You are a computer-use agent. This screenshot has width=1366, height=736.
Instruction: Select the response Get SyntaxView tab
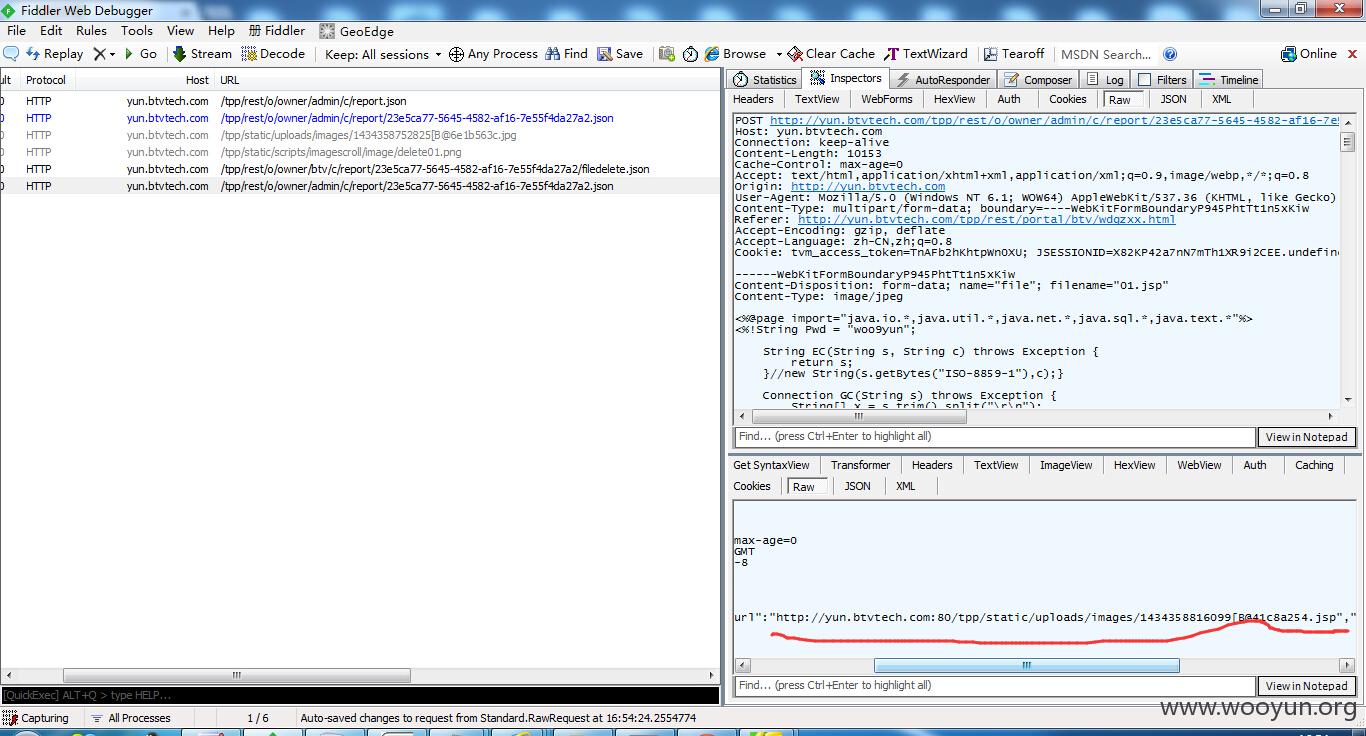coord(771,465)
